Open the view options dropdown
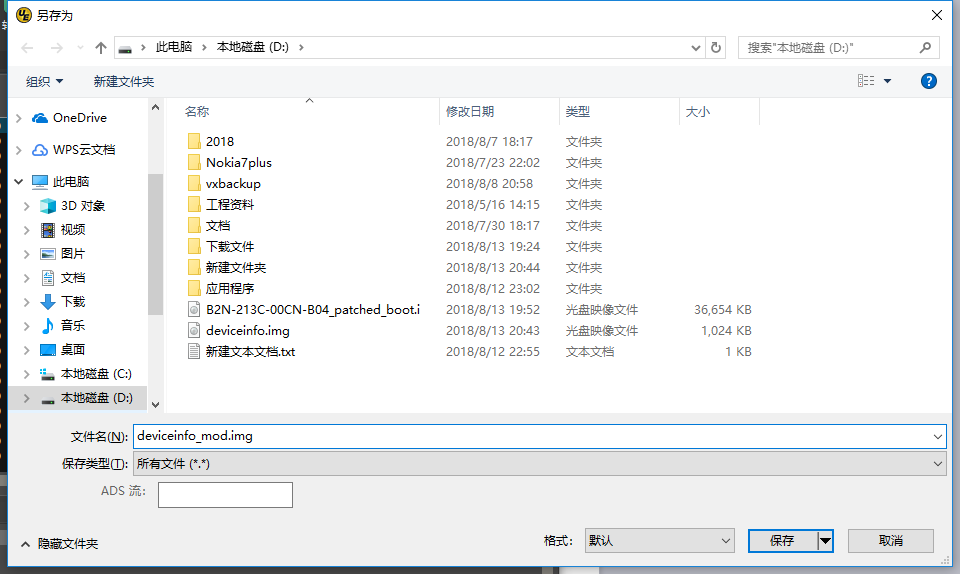960x574 pixels. tap(887, 81)
